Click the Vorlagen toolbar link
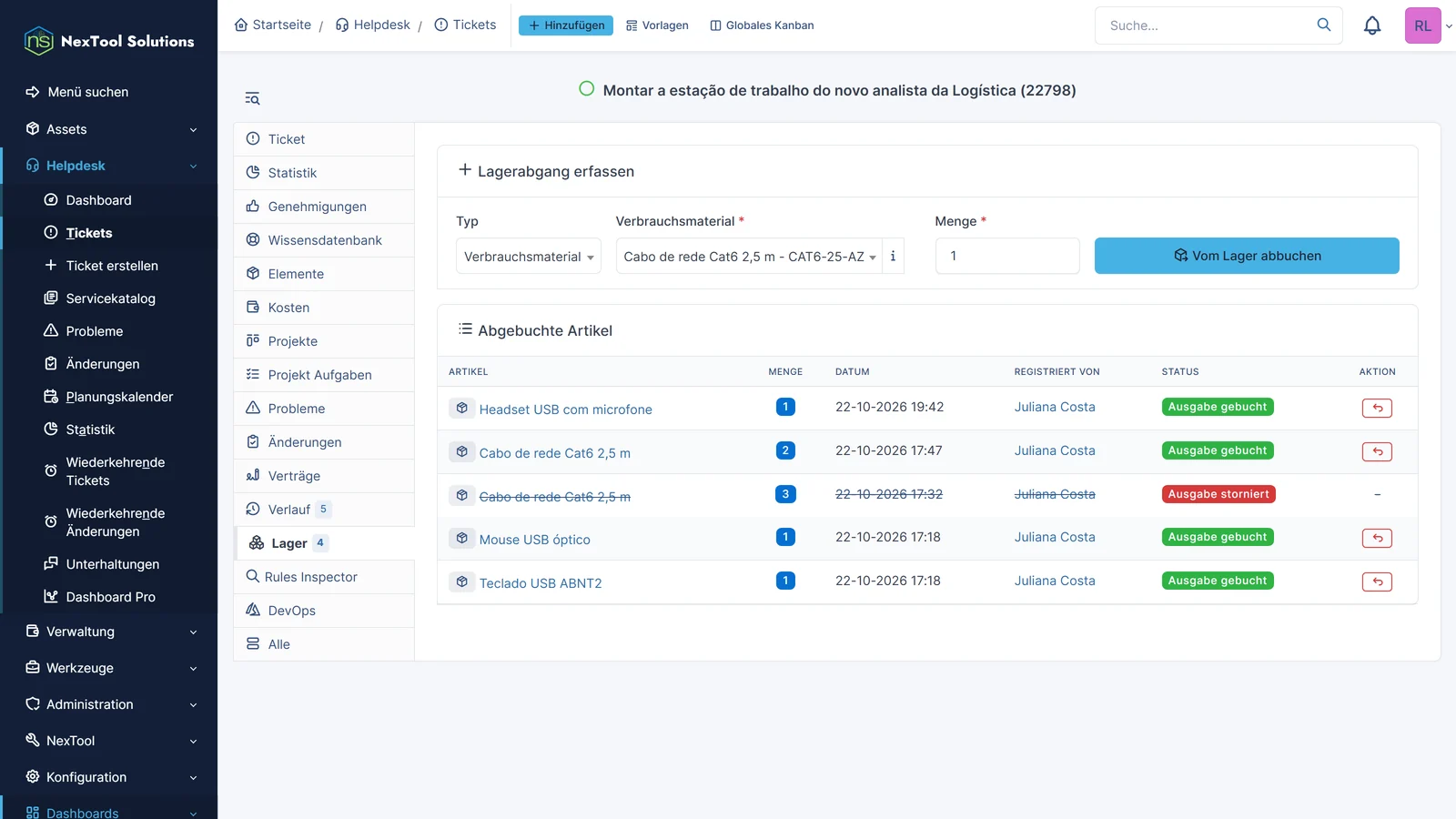1456x819 pixels. [x=657, y=25]
